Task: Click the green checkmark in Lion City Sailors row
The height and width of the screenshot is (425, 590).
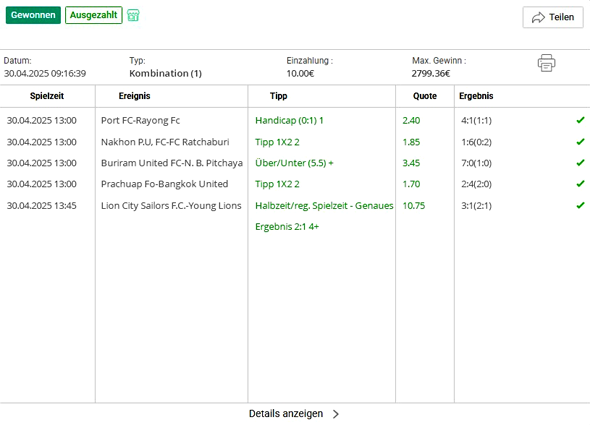Action: click(x=580, y=205)
